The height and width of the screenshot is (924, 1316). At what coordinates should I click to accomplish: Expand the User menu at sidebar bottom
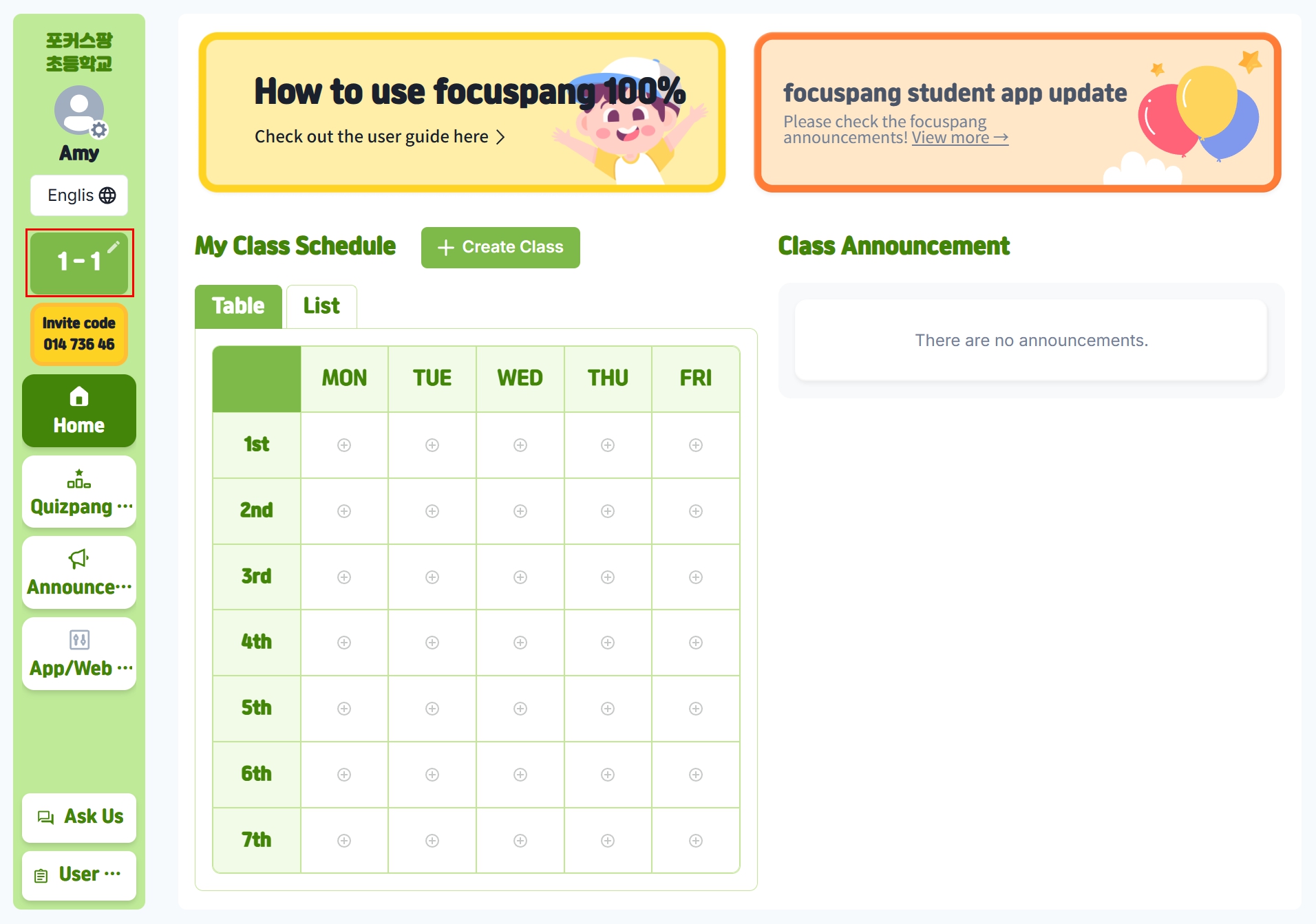point(79,875)
